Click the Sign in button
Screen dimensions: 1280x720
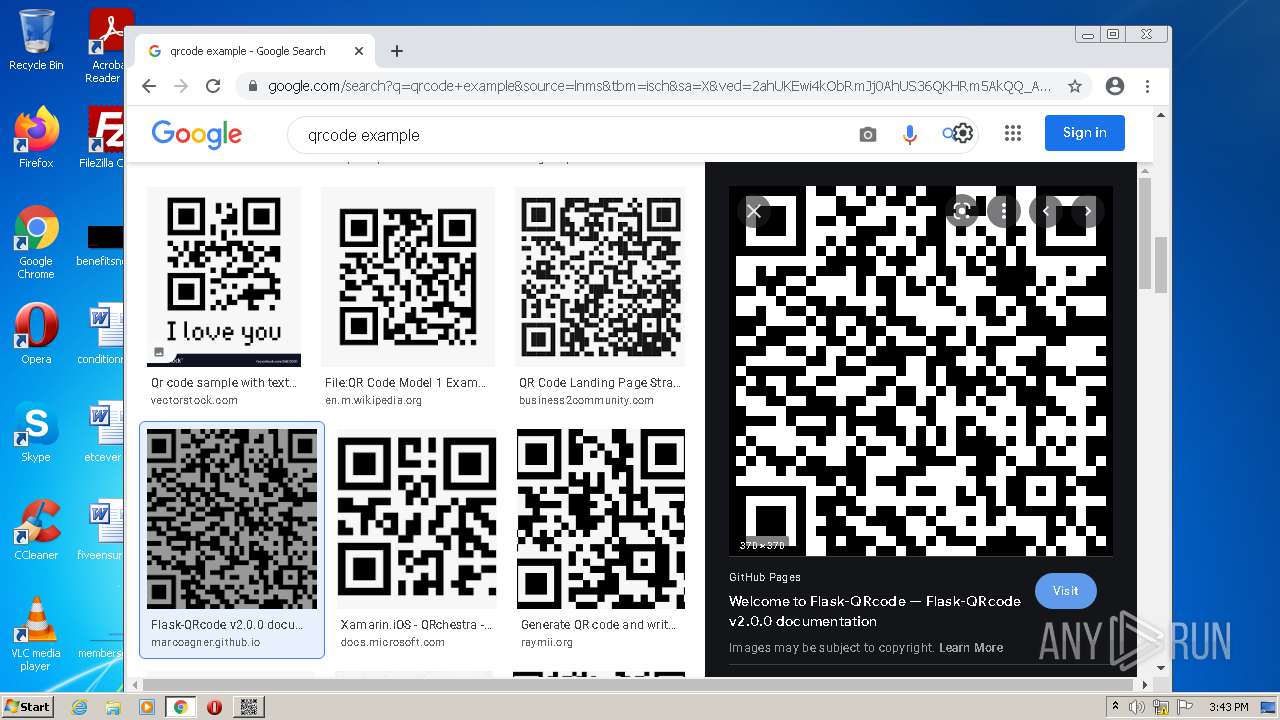pyautogui.click(x=1084, y=133)
